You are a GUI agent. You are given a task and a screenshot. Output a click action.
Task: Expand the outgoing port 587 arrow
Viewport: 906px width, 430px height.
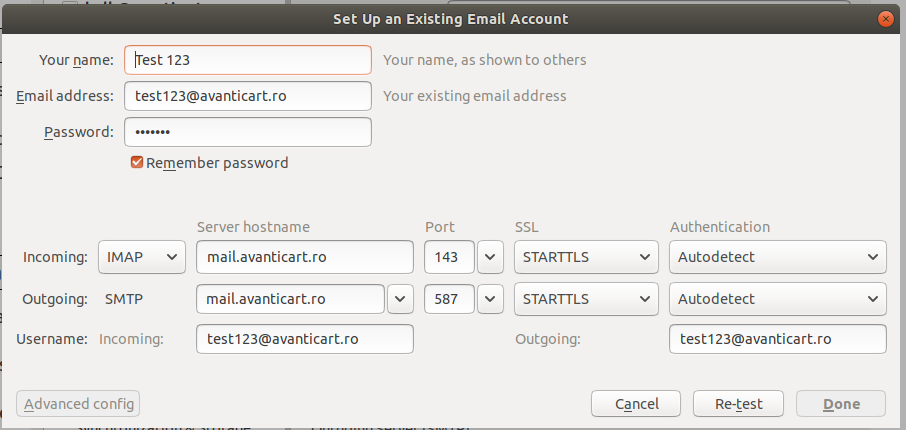pyautogui.click(x=490, y=298)
